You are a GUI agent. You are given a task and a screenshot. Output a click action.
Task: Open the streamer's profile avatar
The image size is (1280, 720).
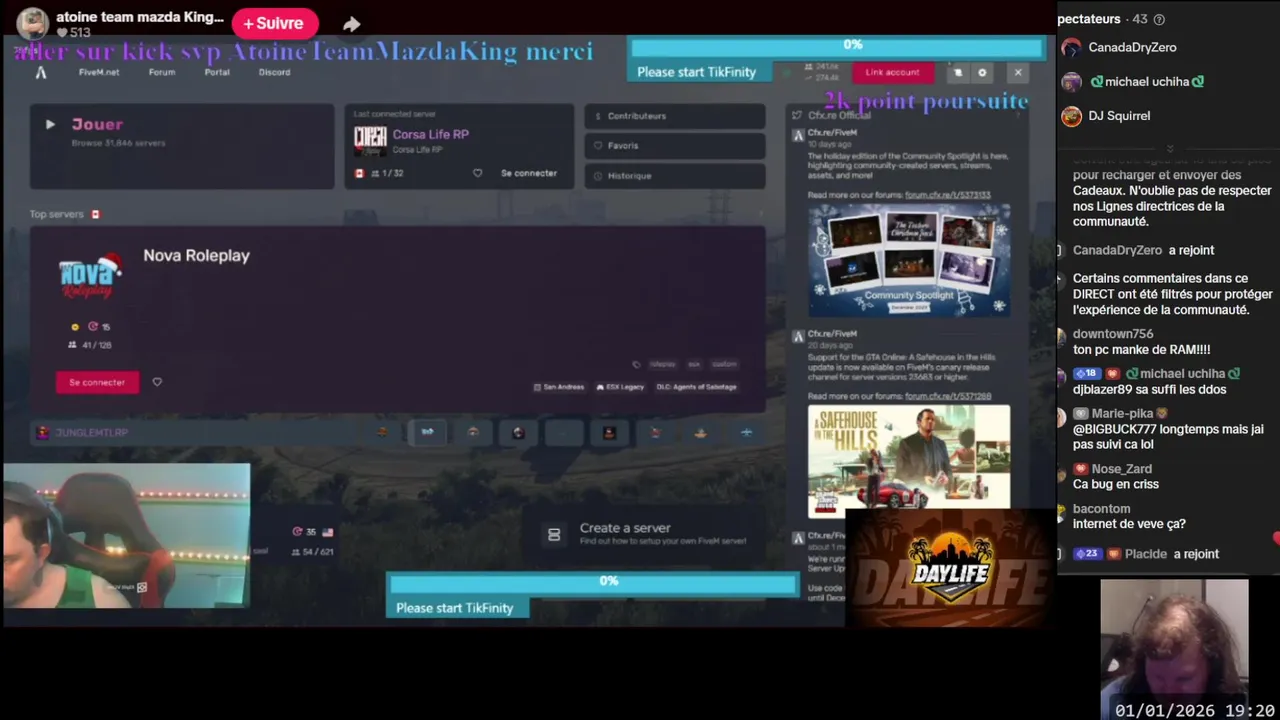pyautogui.click(x=32, y=23)
